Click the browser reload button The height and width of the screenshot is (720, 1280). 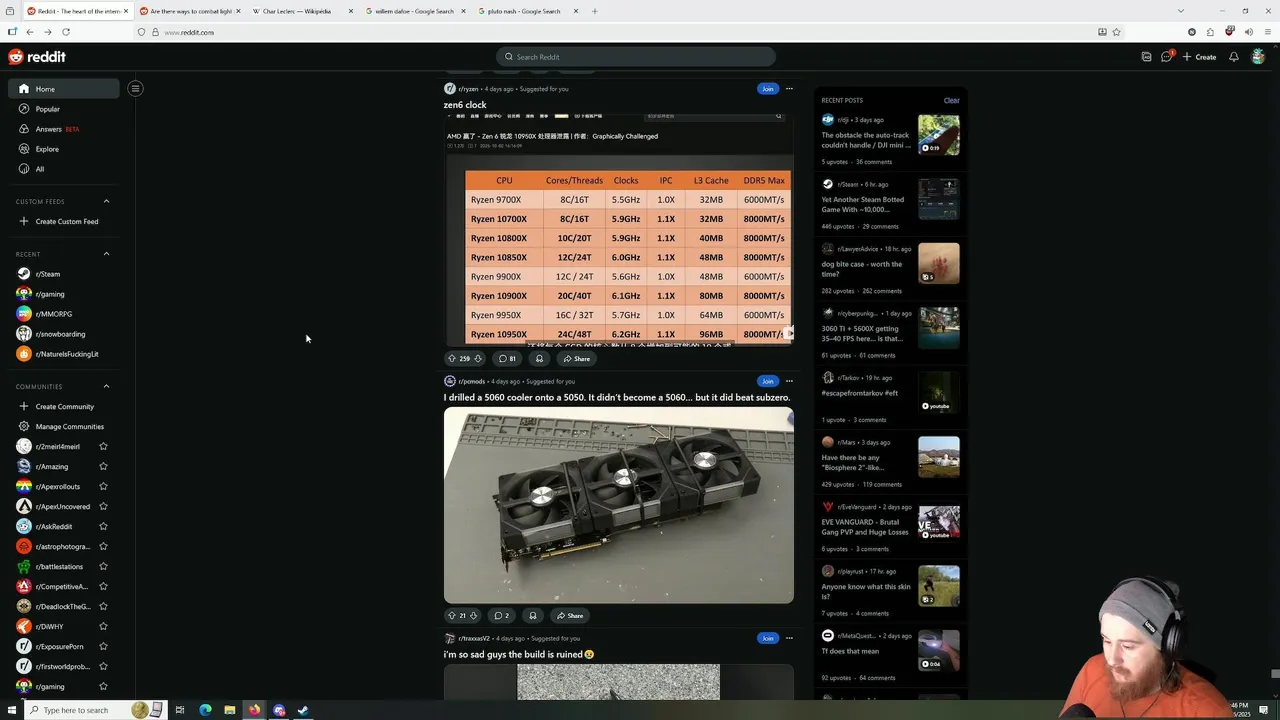pyautogui.click(x=66, y=32)
